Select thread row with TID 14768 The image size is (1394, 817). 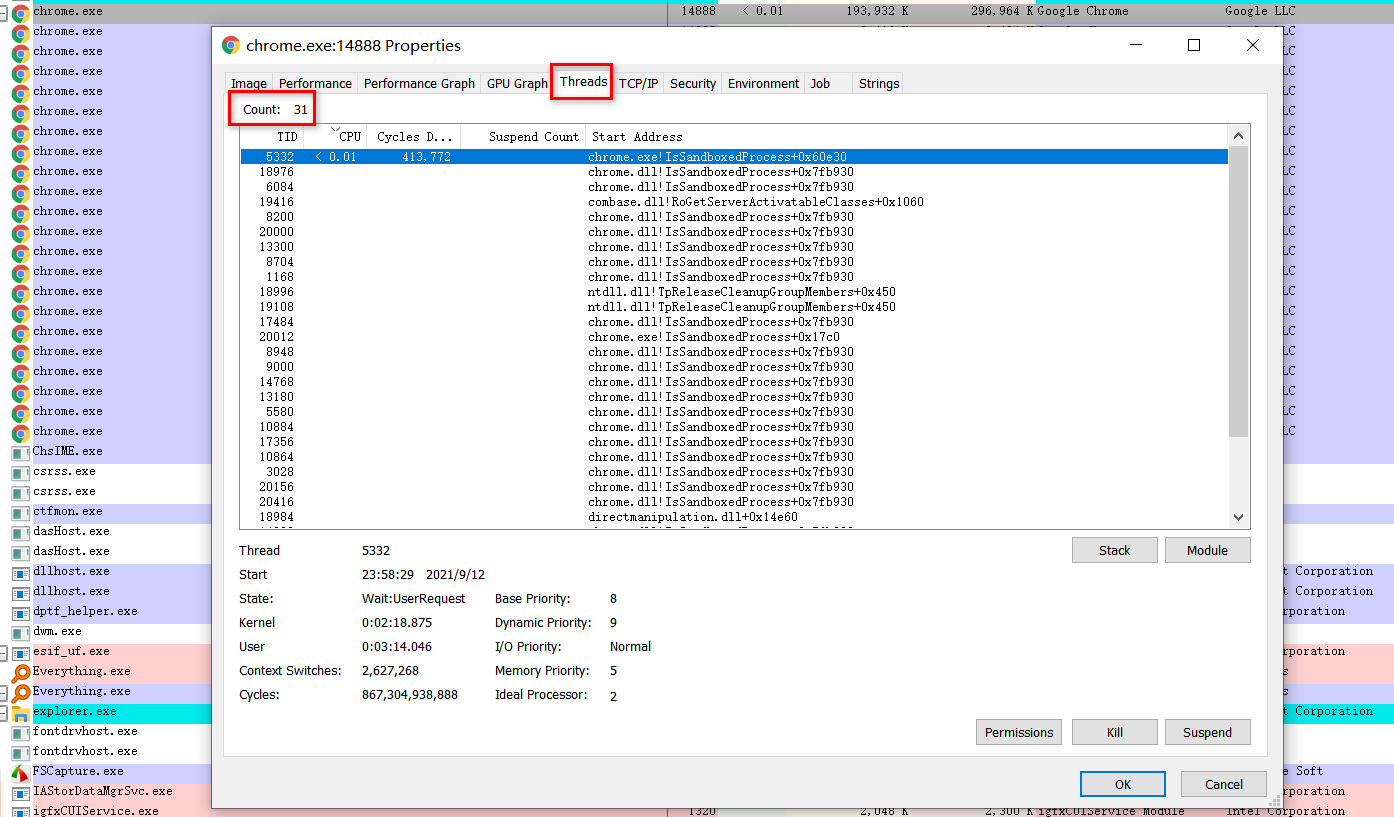(734, 382)
